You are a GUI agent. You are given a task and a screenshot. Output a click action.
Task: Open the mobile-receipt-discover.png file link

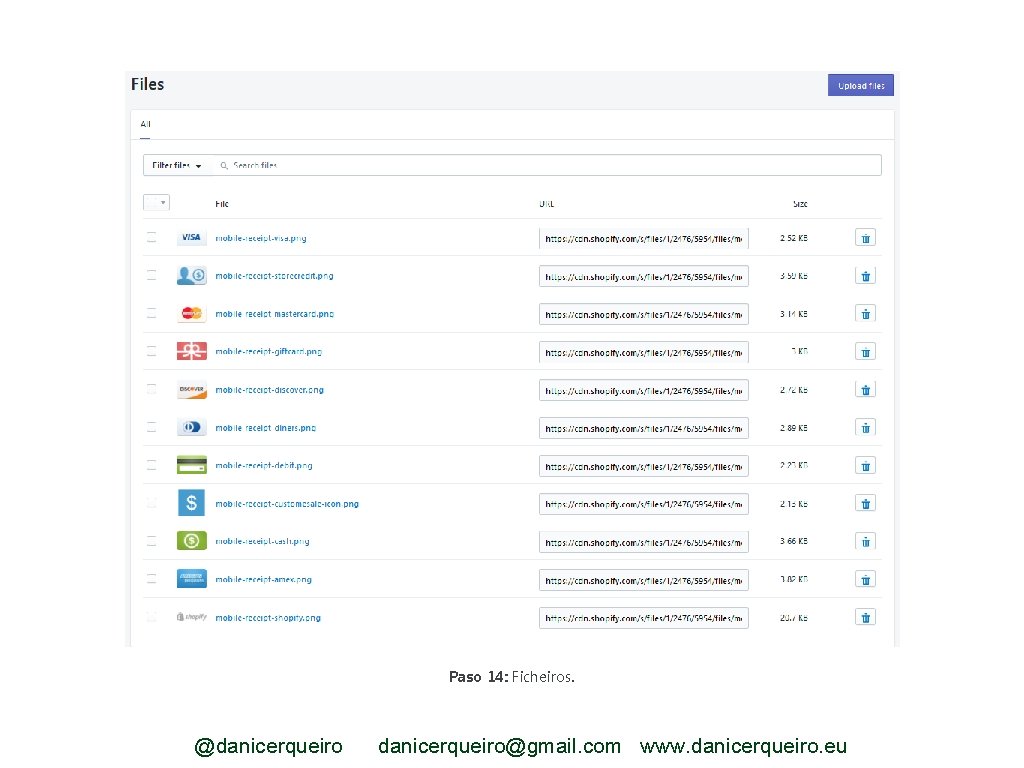click(x=269, y=390)
